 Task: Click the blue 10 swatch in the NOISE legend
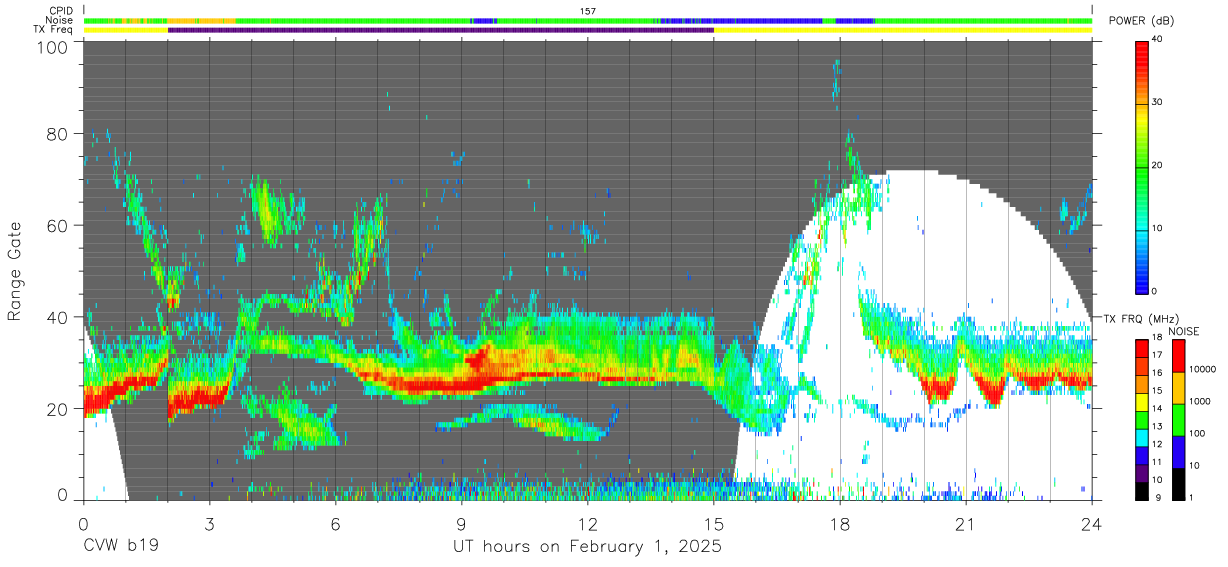1177,451
